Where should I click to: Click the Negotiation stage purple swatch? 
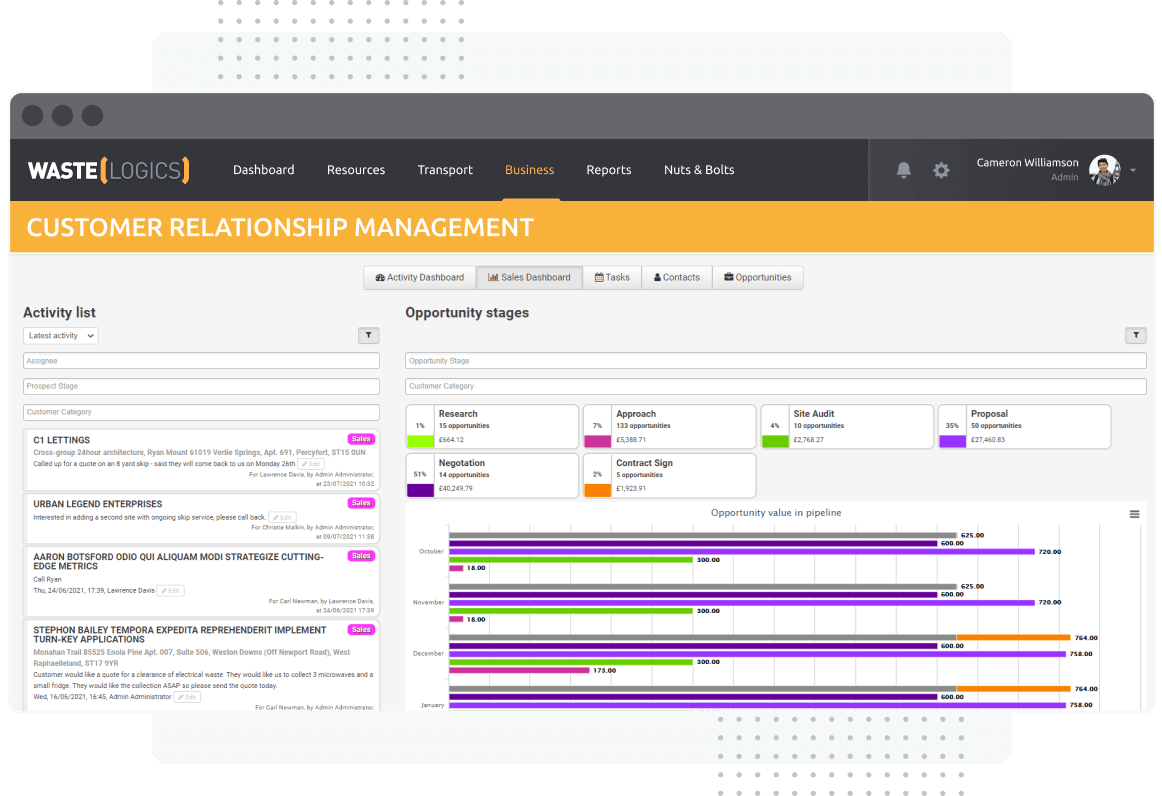420,490
